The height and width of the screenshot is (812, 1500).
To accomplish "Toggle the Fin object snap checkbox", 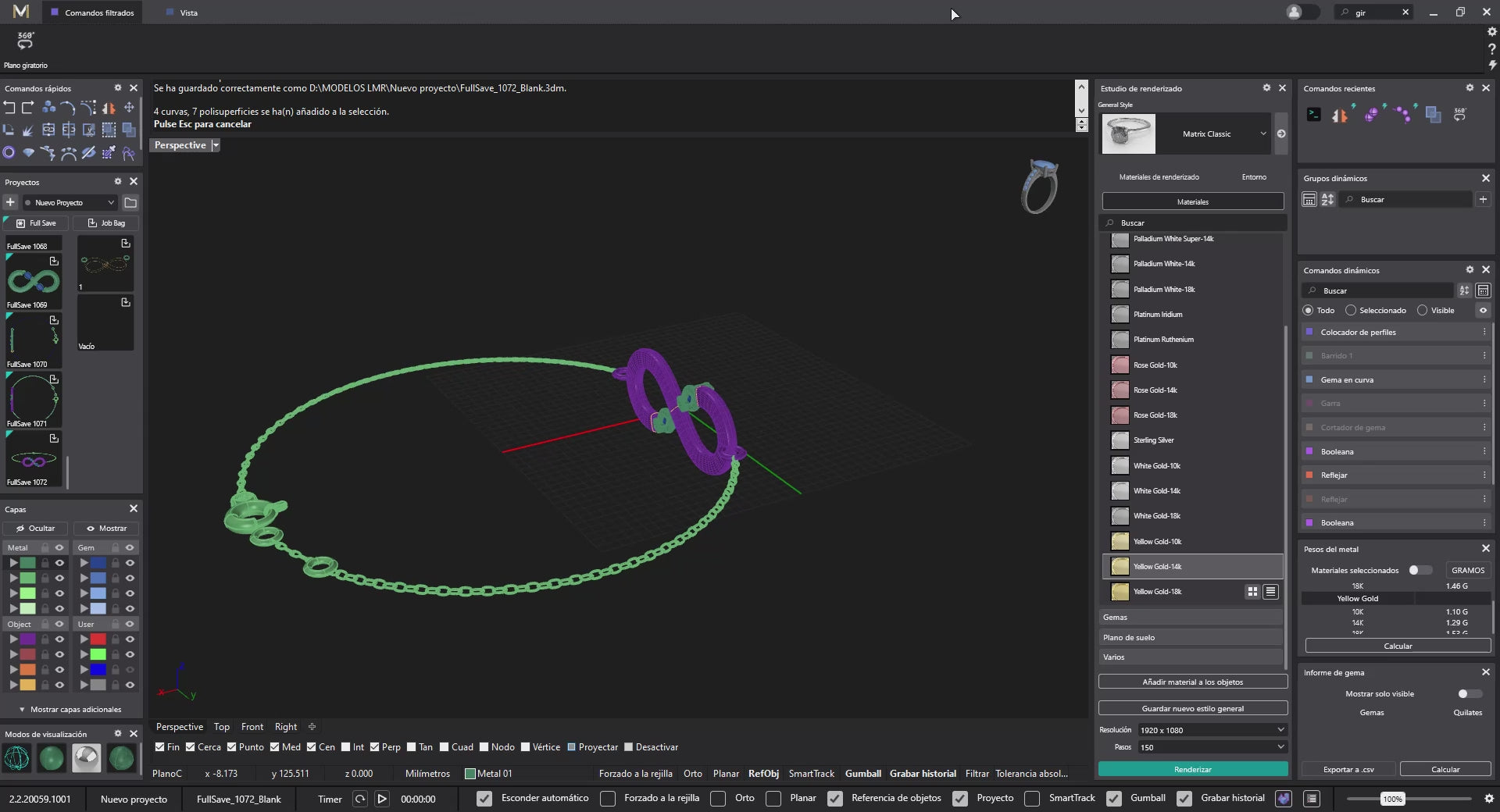I will click(x=159, y=747).
